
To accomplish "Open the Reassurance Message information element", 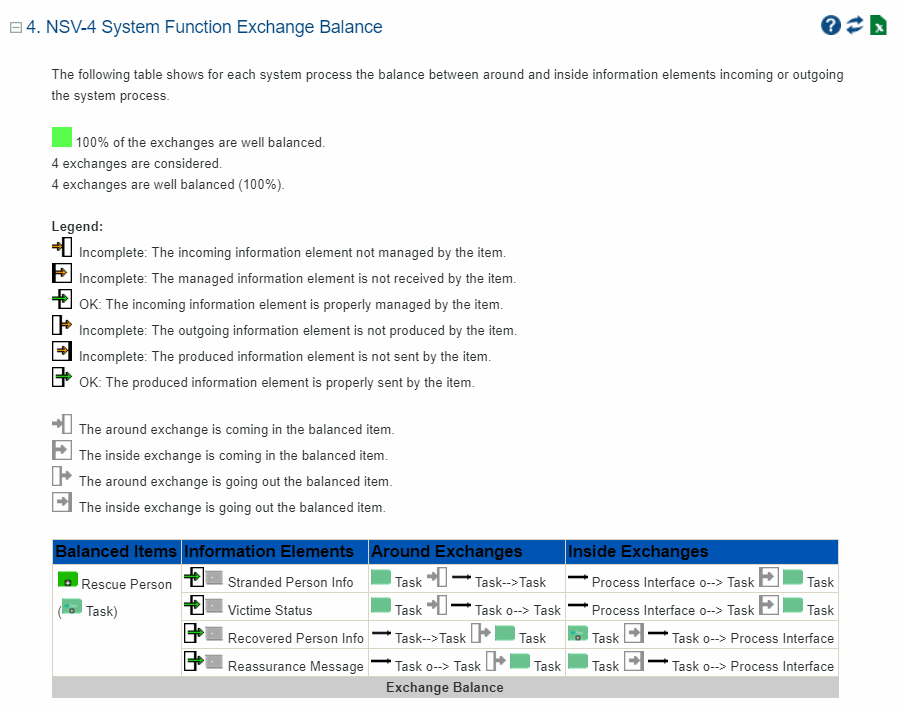I will tap(295, 666).
